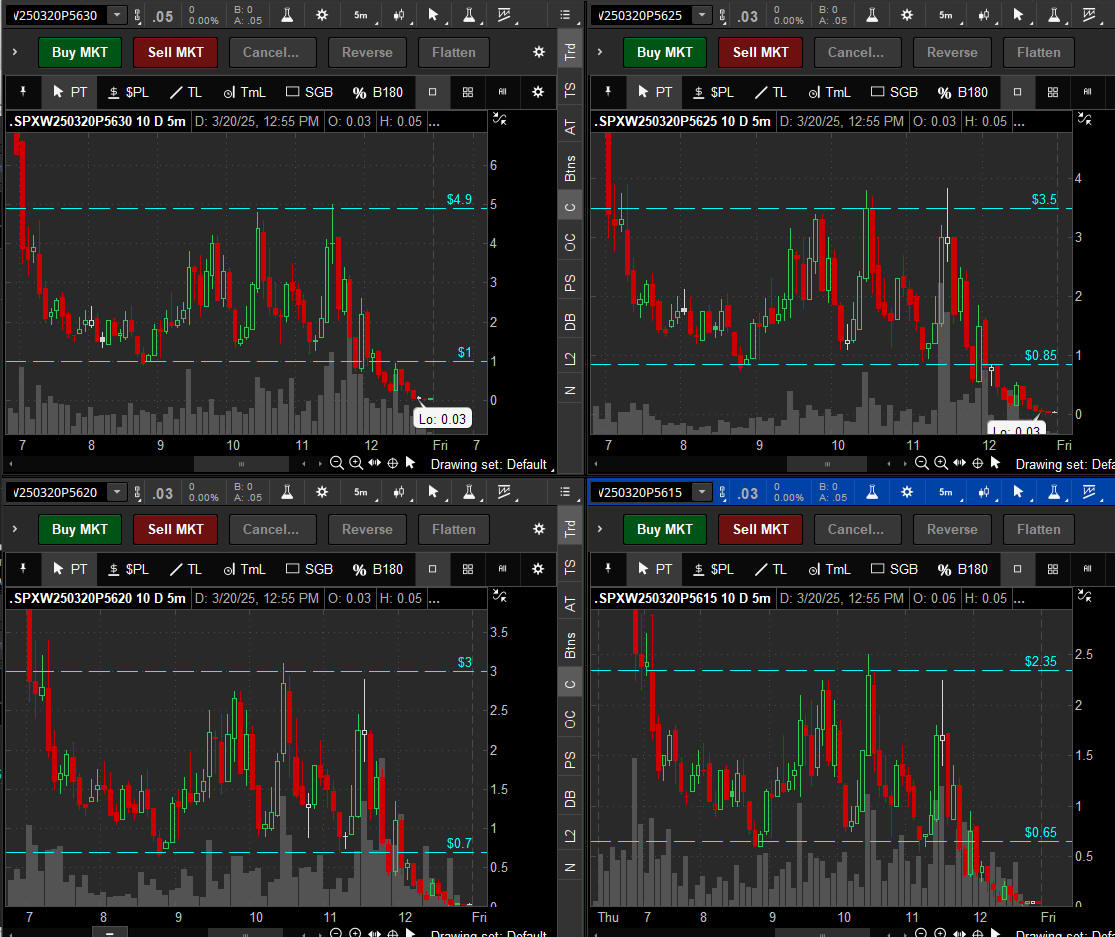Viewport: 1115px width, 937px height.
Task: Toggle single chart layout in the P5625 panel
Action: (1018, 92)
